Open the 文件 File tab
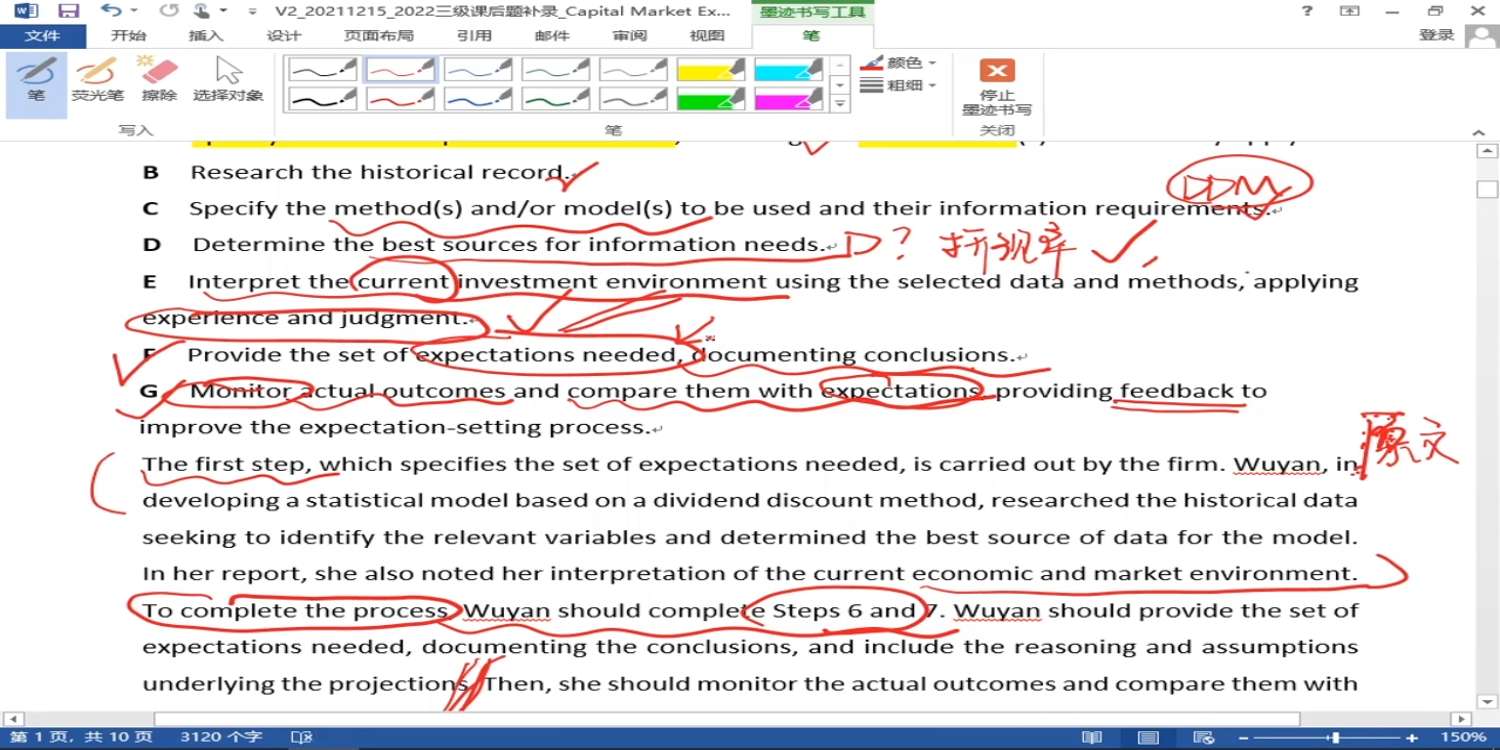The height and width of the screenshot is (750, 1500). point(42,36)
